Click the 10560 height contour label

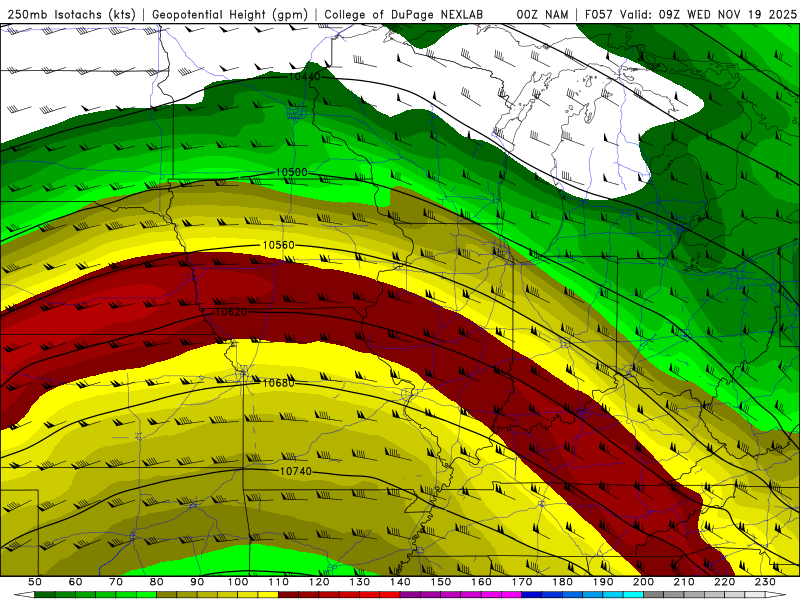(x=279, y=245)
